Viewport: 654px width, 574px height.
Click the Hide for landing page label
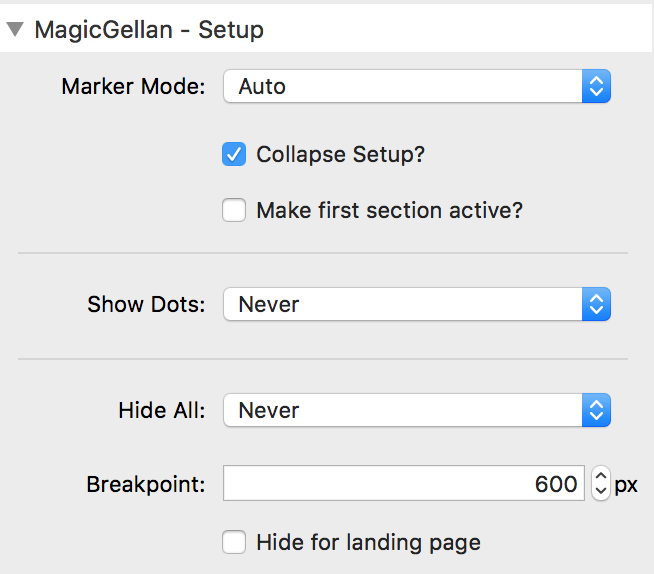(368, 543)
